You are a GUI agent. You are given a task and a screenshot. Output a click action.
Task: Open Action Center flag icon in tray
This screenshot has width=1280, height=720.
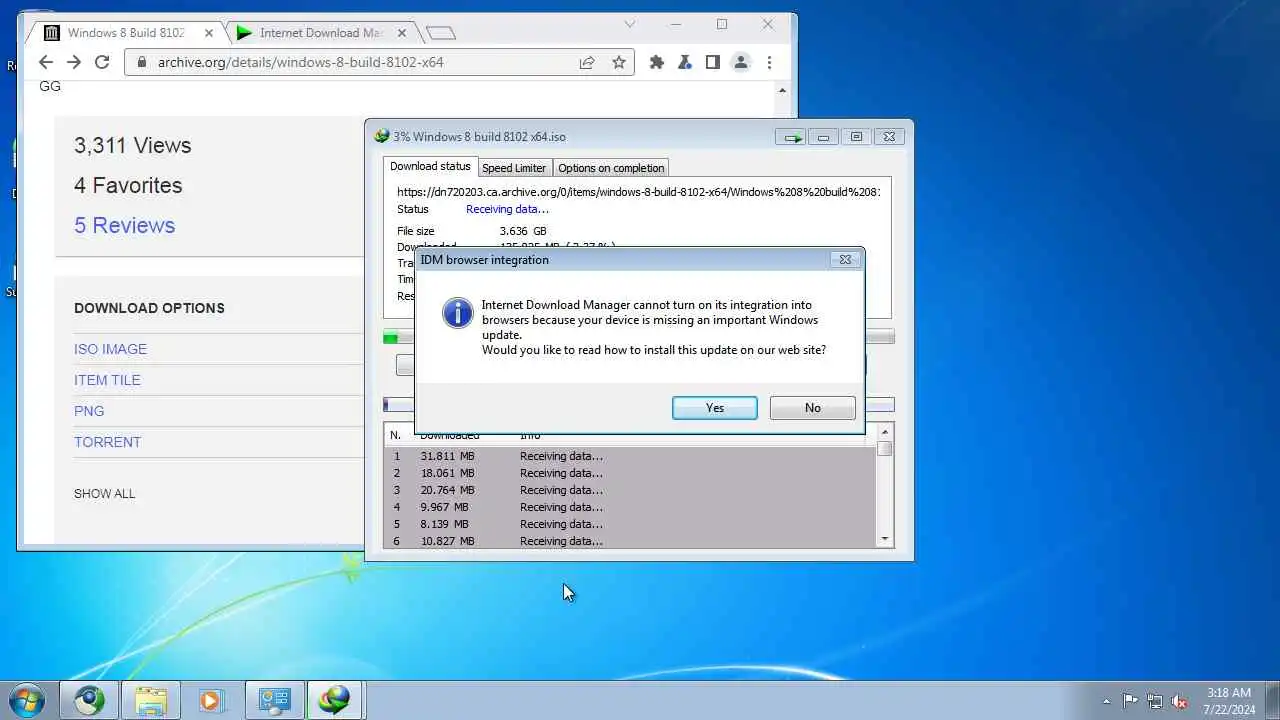pos(1130,701)
